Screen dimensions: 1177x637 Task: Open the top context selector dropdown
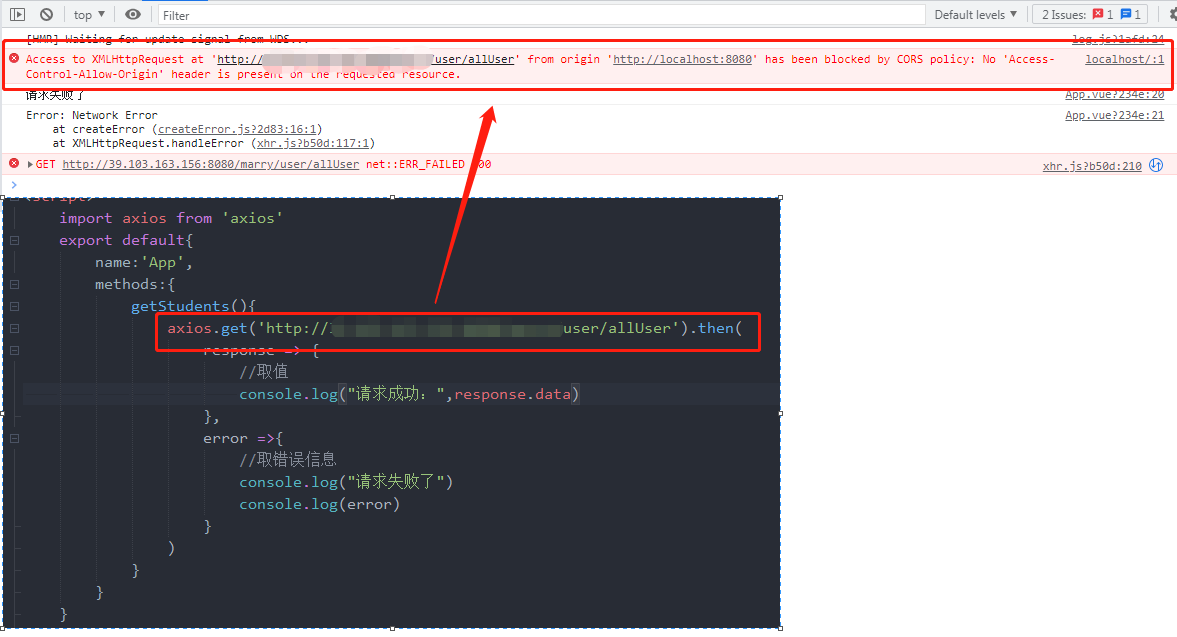pyautogui.click(x=89, y=14)
